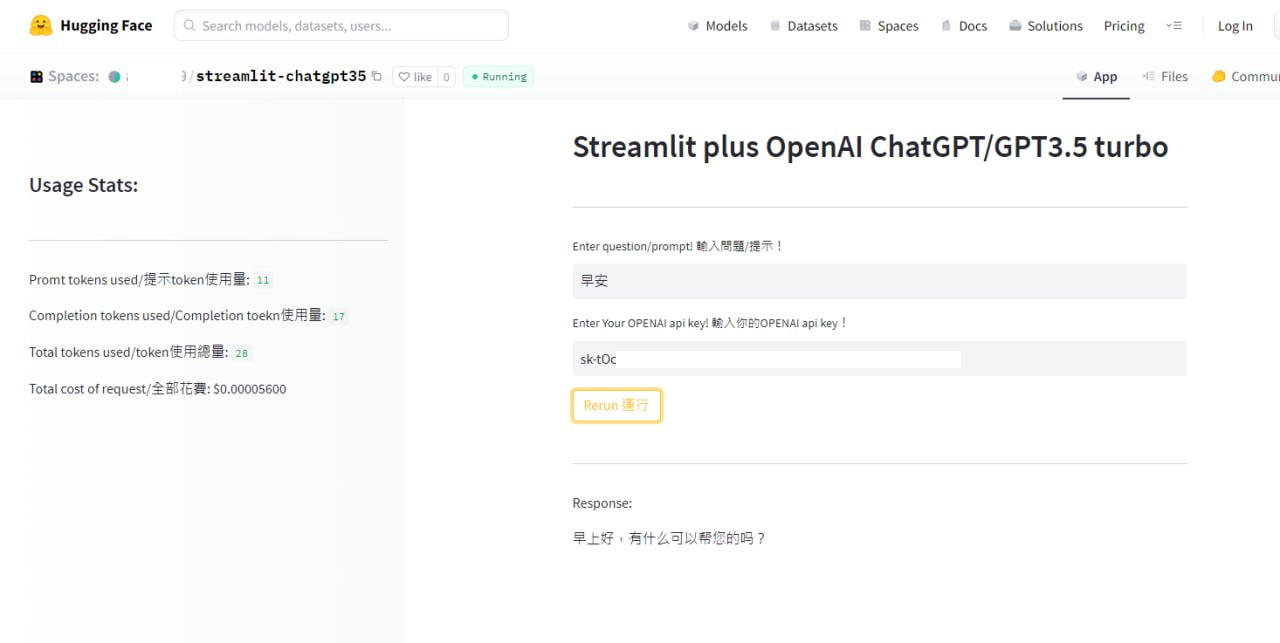The width and height of the screenshot is (1280, 643).
Task: Open the Spaces page
Action: pyautogui.click(x=888, y=26)
